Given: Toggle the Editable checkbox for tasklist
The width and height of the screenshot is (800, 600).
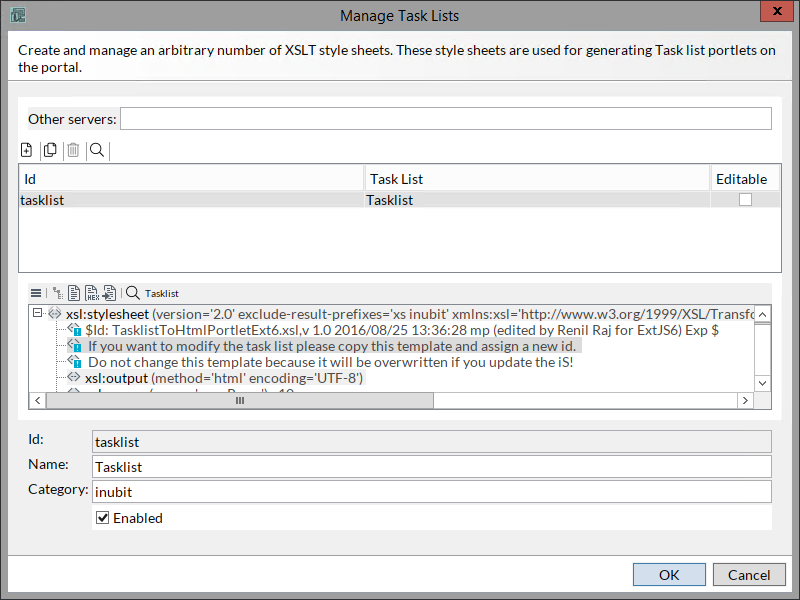Looking at the screenshot, I should click(x=745, y=200).
